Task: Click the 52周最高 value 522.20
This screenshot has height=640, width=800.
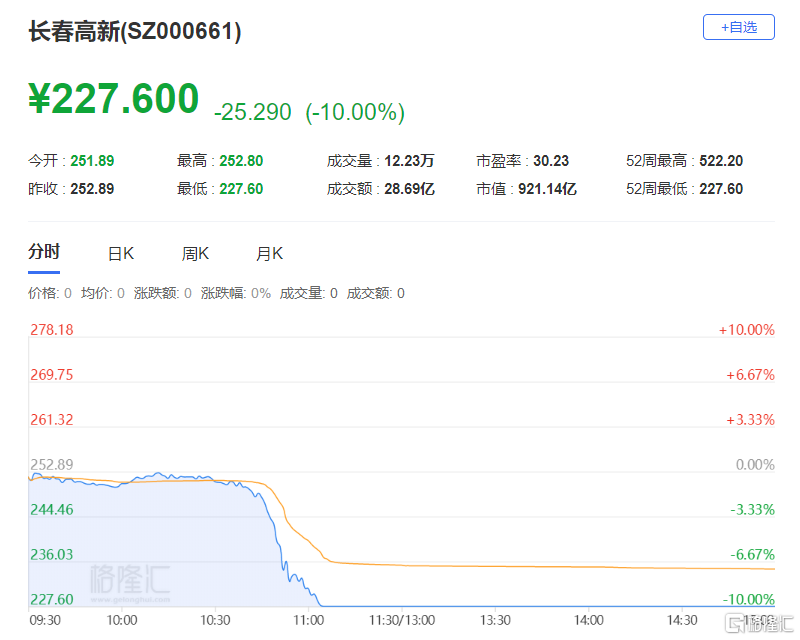Action: point(721,161)
